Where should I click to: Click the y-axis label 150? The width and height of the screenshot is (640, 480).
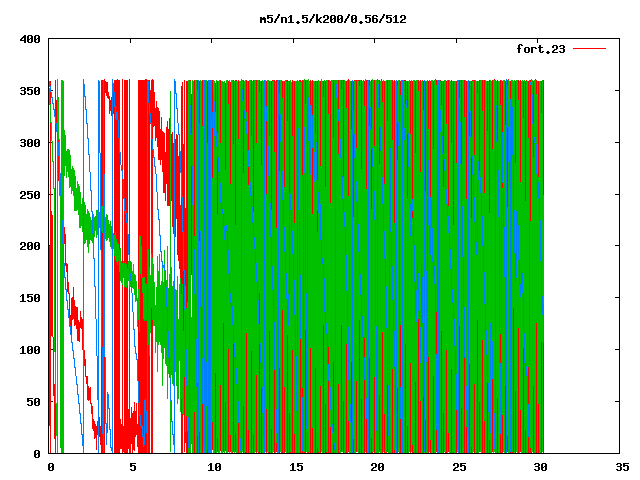[x=30, y=298]
